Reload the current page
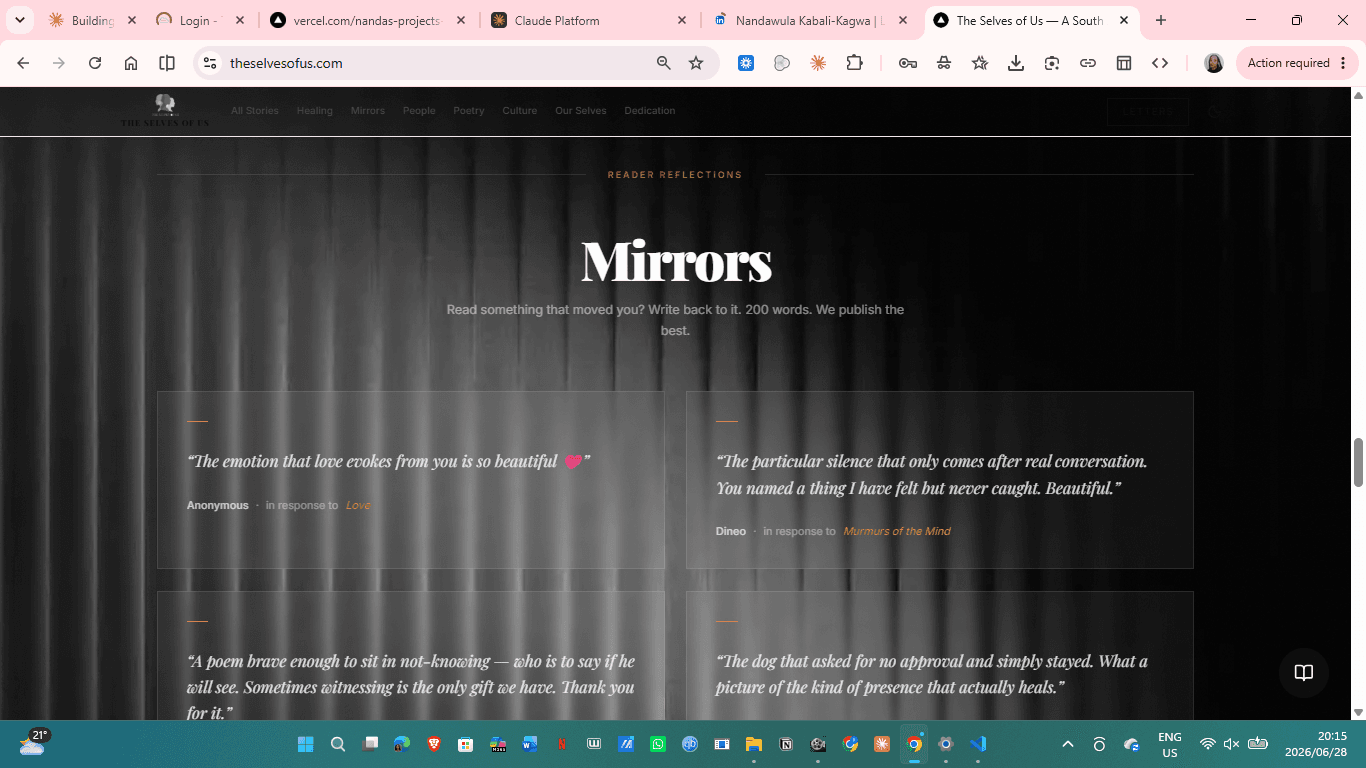1366x768 pixels. tap(95, 63)
